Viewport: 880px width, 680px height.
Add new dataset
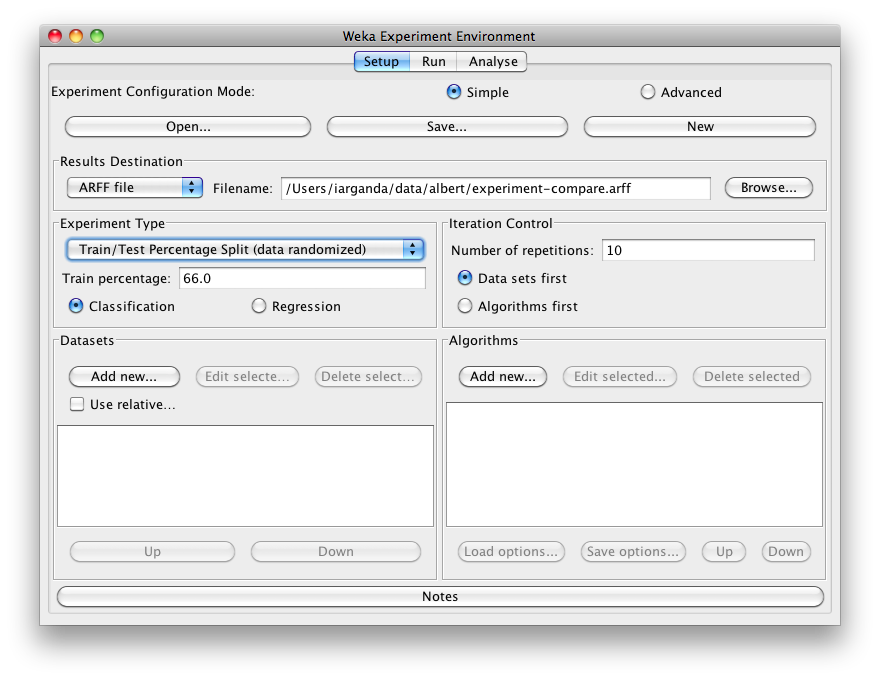(124, 376)
